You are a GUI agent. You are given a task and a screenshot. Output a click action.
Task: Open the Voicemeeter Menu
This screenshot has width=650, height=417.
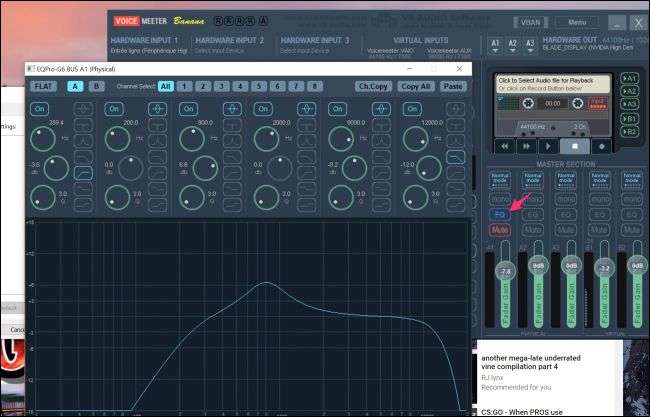[576, 22]
